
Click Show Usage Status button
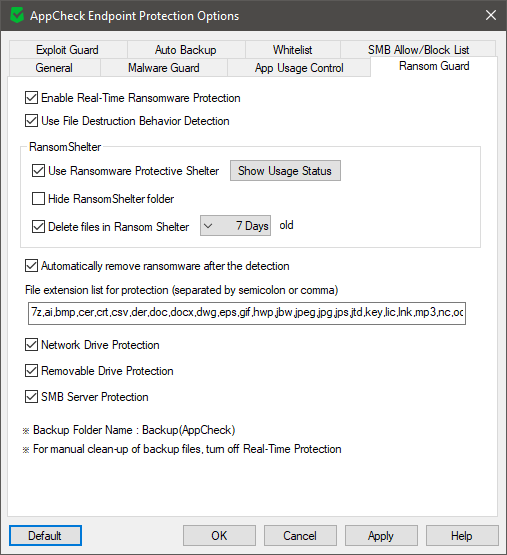coord(285,171)
